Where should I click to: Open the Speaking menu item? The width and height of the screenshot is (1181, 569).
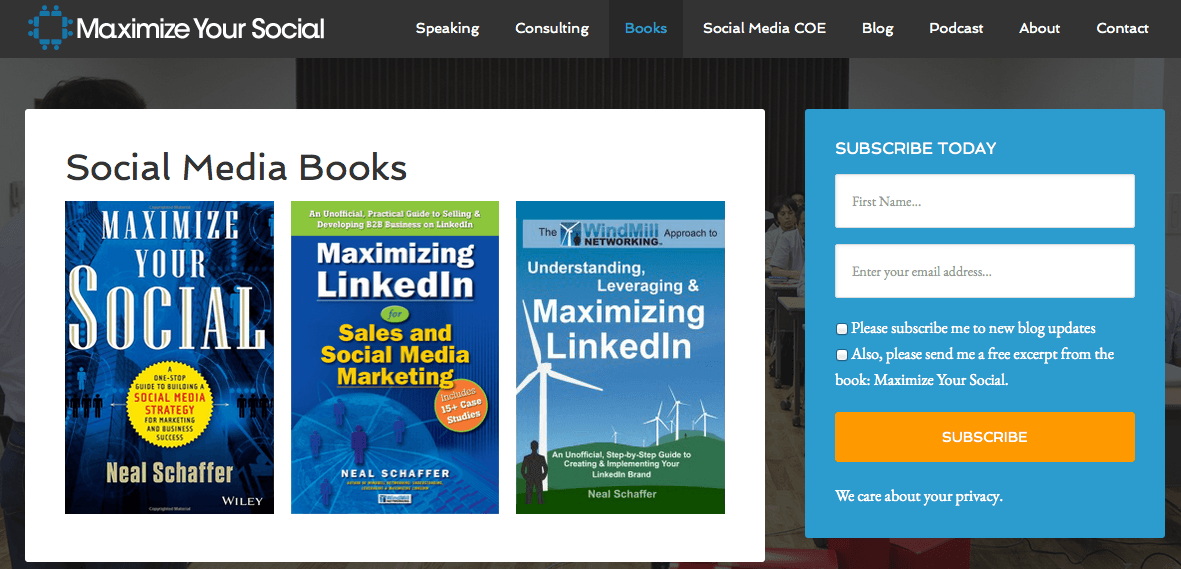tap(447, 29)
